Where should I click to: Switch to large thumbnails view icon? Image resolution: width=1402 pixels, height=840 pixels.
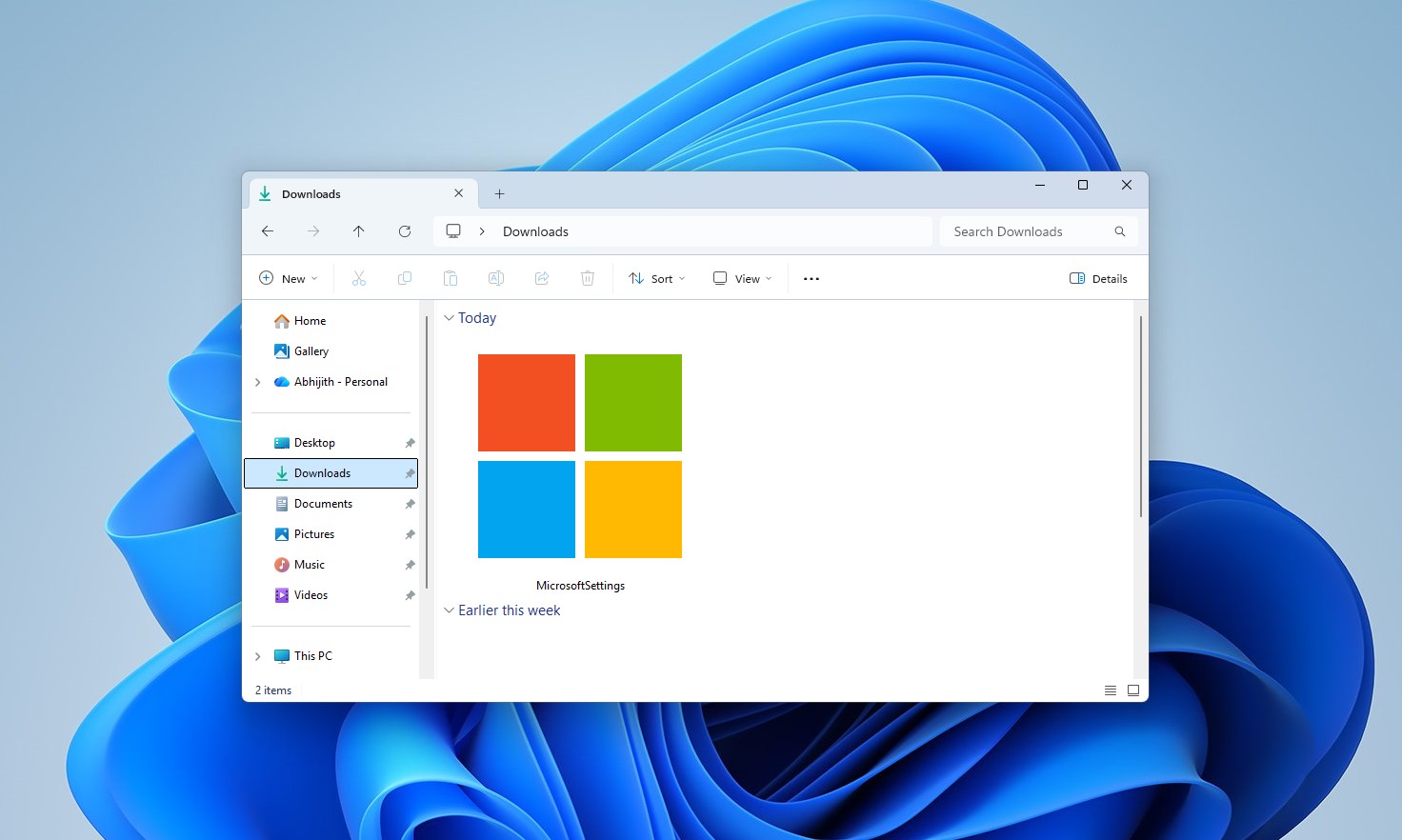(1133, 690)
